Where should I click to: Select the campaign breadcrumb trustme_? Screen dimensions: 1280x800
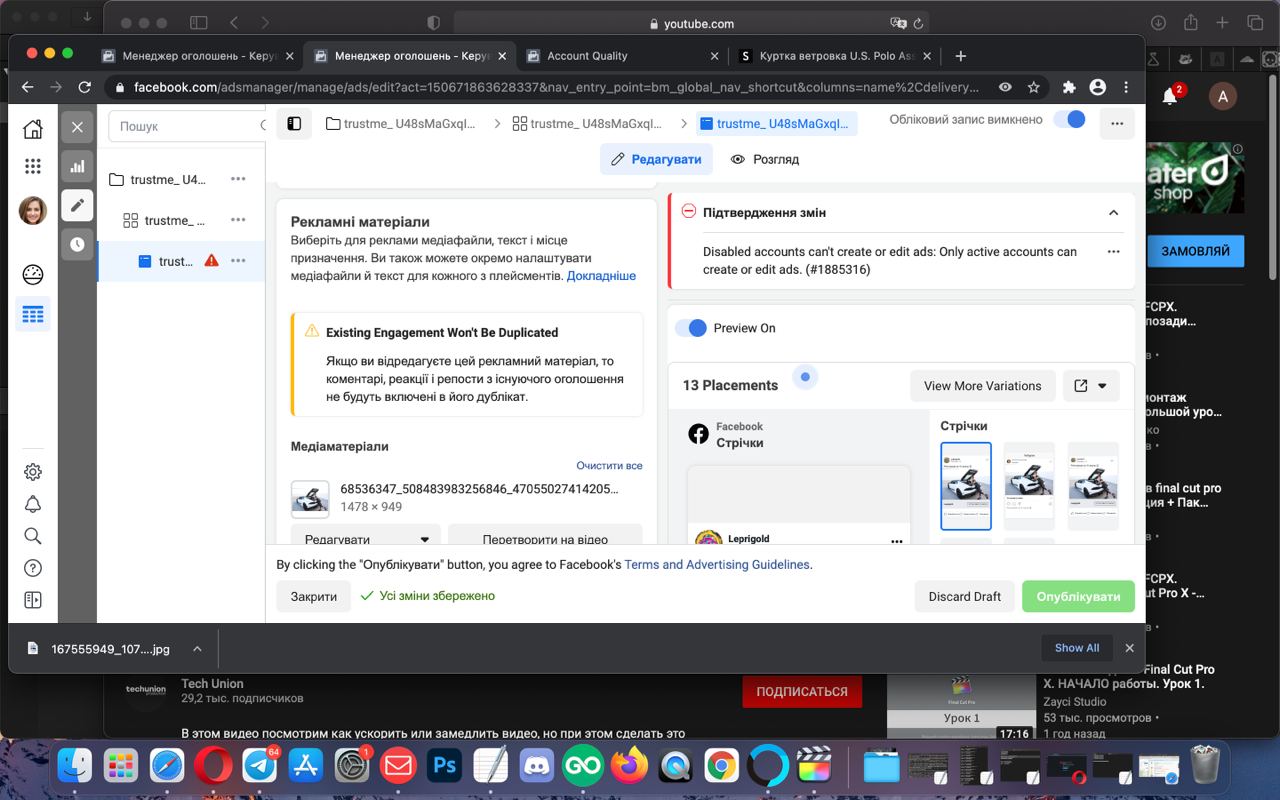[401, 124]
